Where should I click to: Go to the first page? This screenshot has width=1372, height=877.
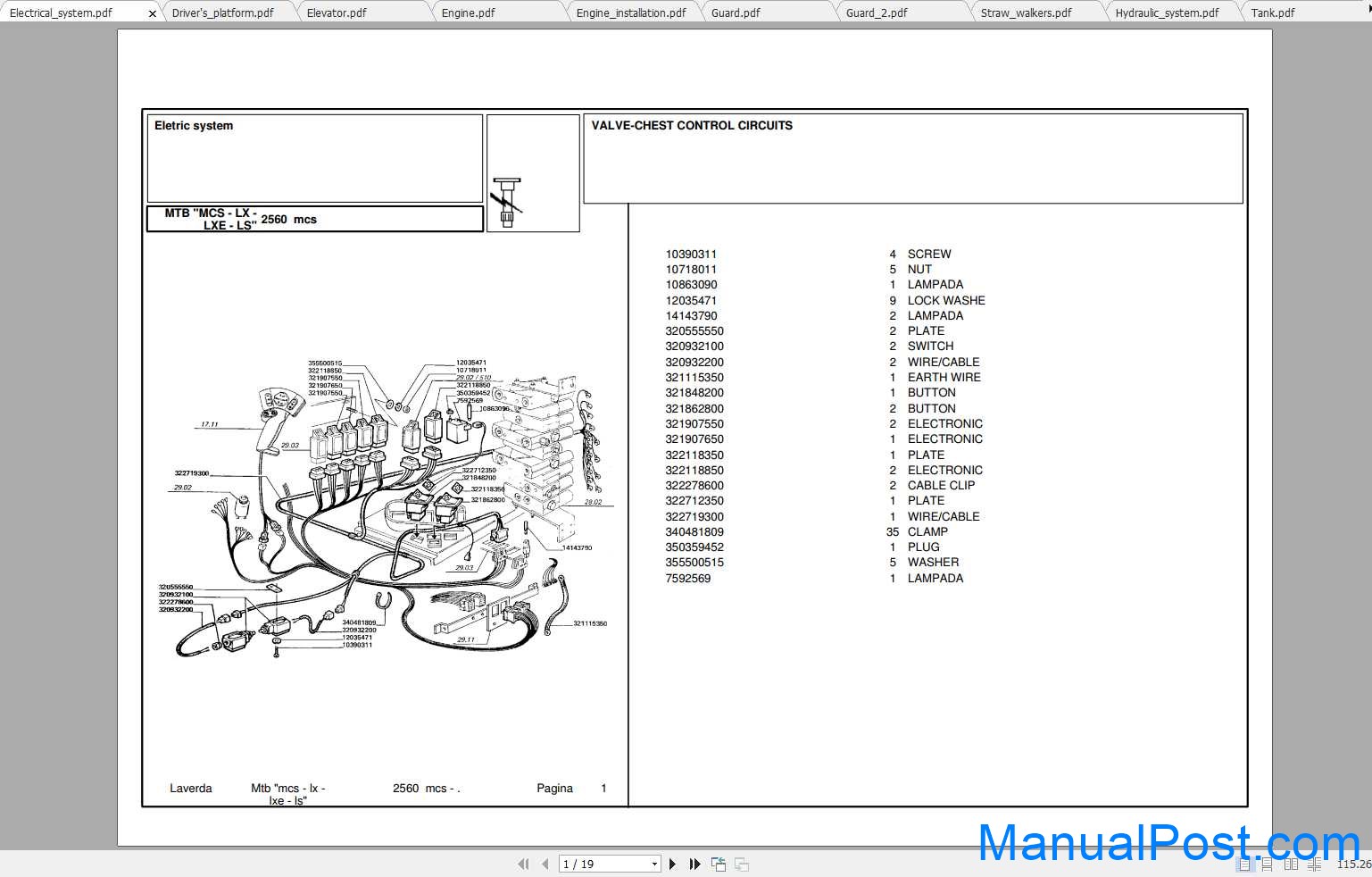tap(523, 864)
